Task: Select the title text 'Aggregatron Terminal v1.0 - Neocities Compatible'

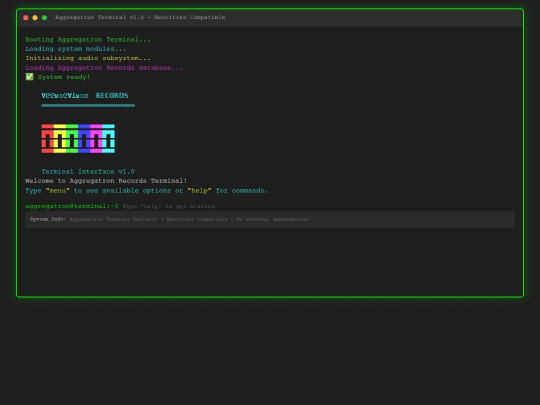Action: pos(140,17)
